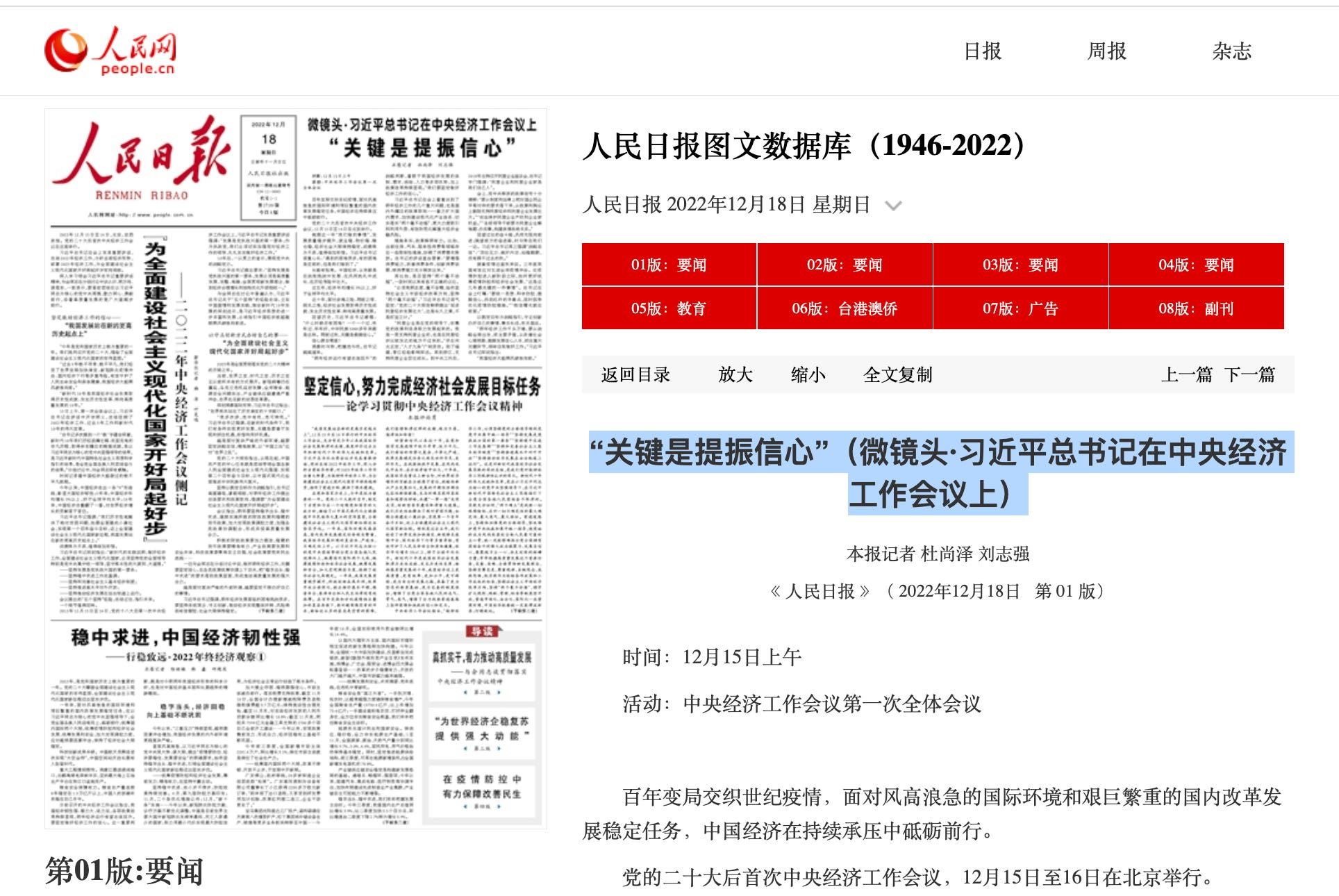Expand the 2022年12月18日 date selector
The height and width of the screenshot is (896, 1339).
pyautogui.click(x=727, y=204)
